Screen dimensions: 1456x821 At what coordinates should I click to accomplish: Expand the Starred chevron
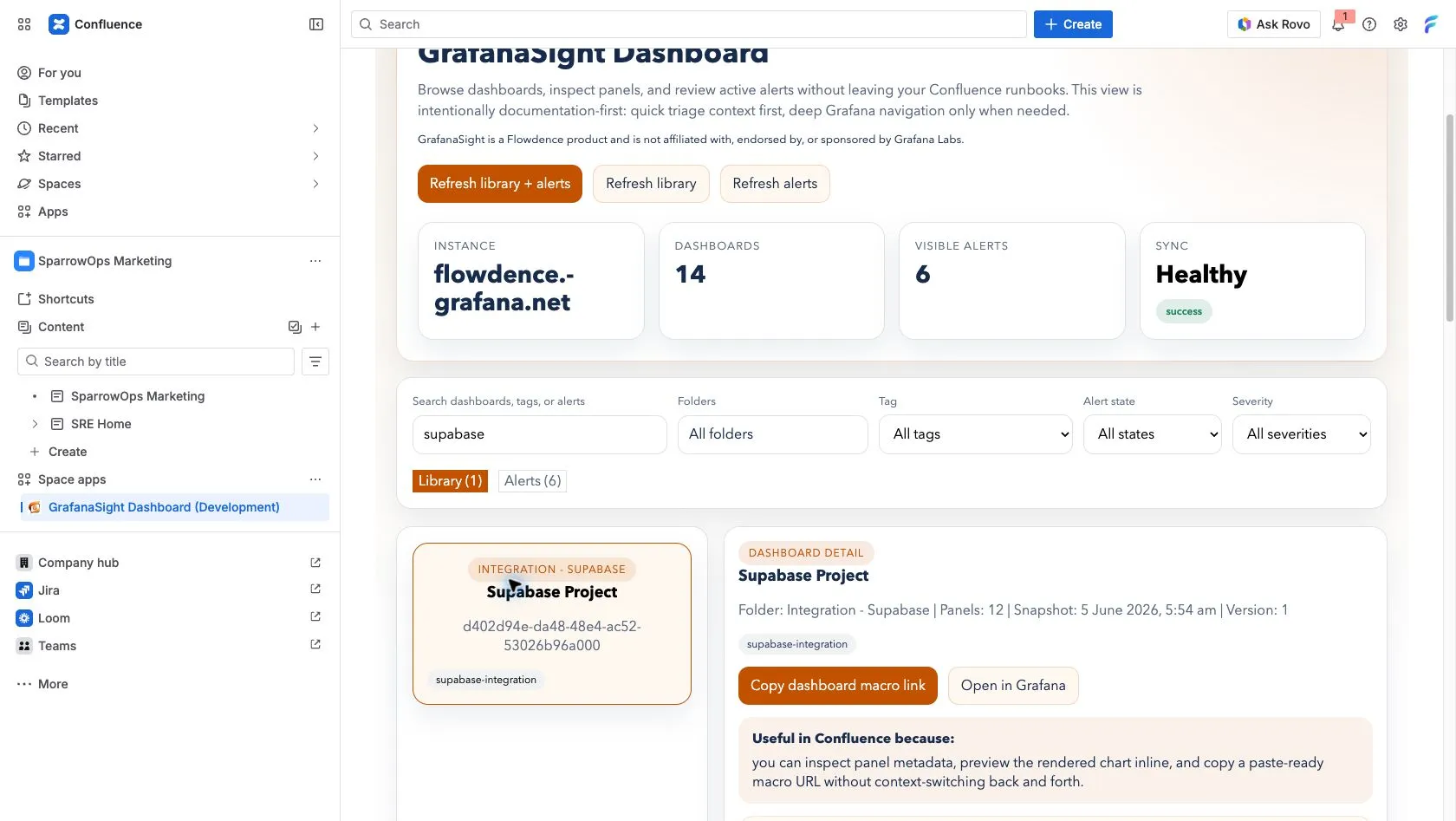pos(315,156)
